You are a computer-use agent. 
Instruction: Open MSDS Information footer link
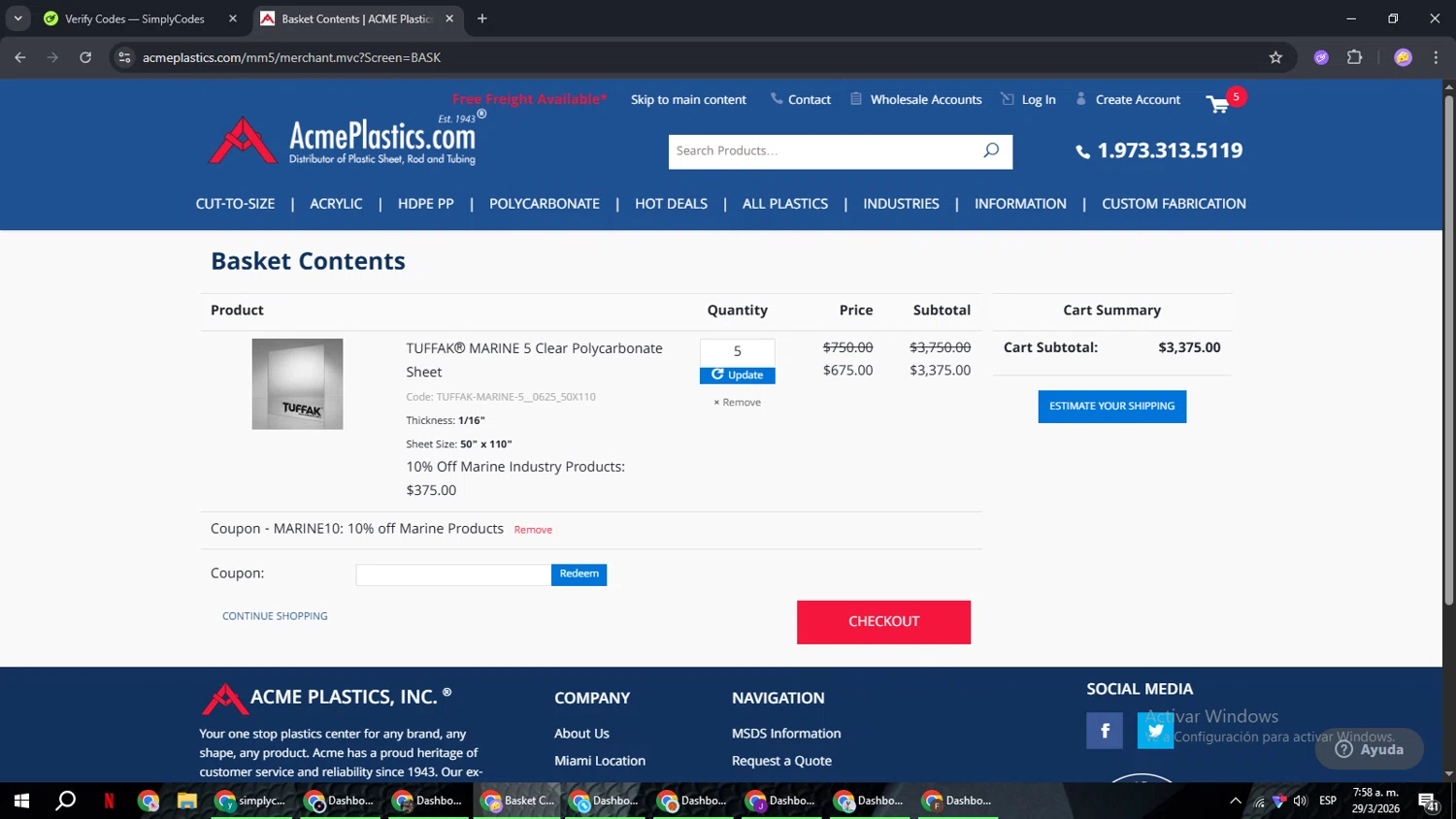pyautogui.click(x=786, y=734)
